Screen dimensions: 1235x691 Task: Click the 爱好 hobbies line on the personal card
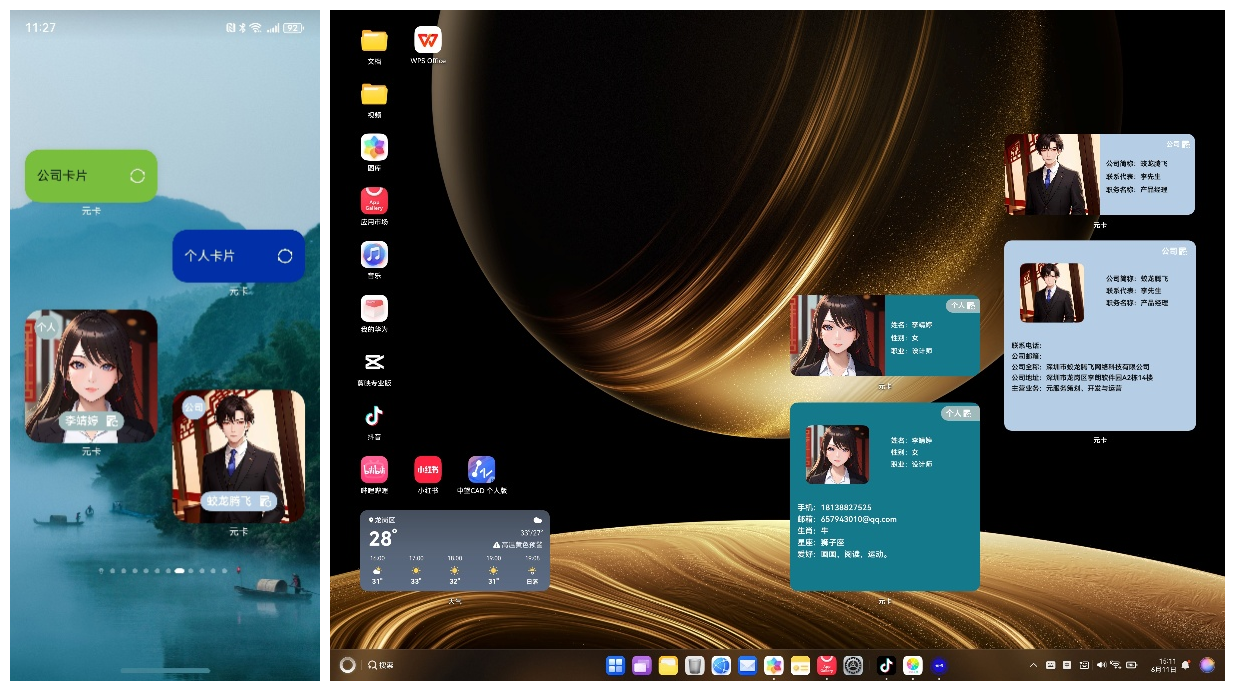[842, 554]
